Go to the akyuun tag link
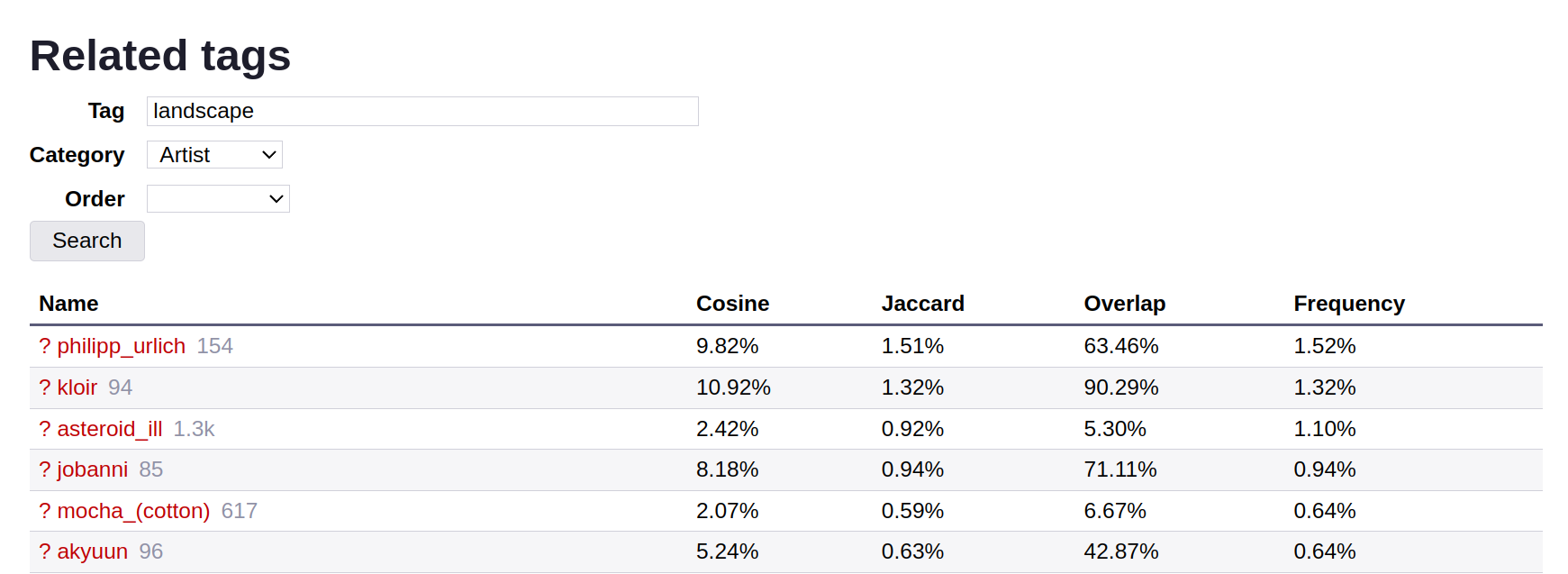This screenshot has height=574, width=1568. tap(92, 551)
